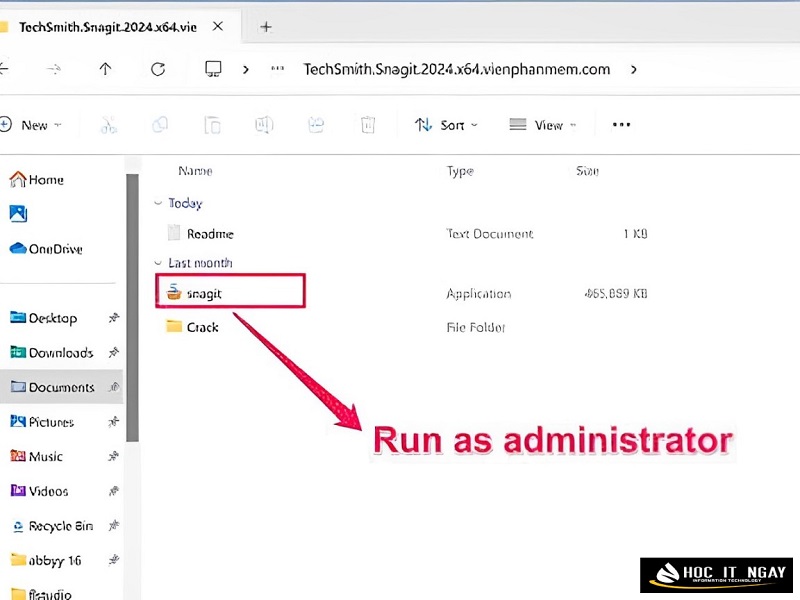Unpin Pictures from Quick access
Image resolution: width=800 pixels, height=600 pixels.
tap(114, 422)
